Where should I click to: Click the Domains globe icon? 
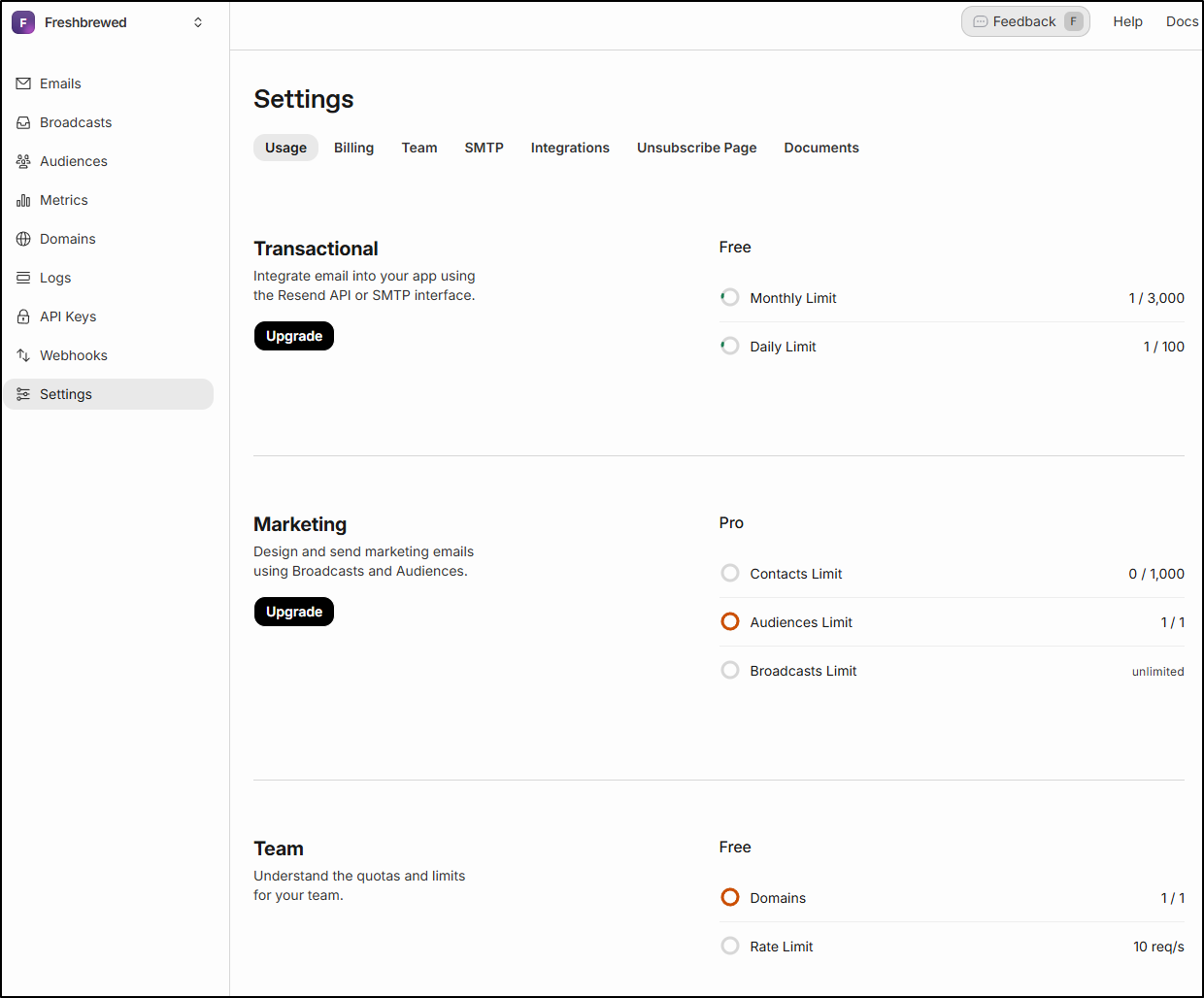coord(23,239)
